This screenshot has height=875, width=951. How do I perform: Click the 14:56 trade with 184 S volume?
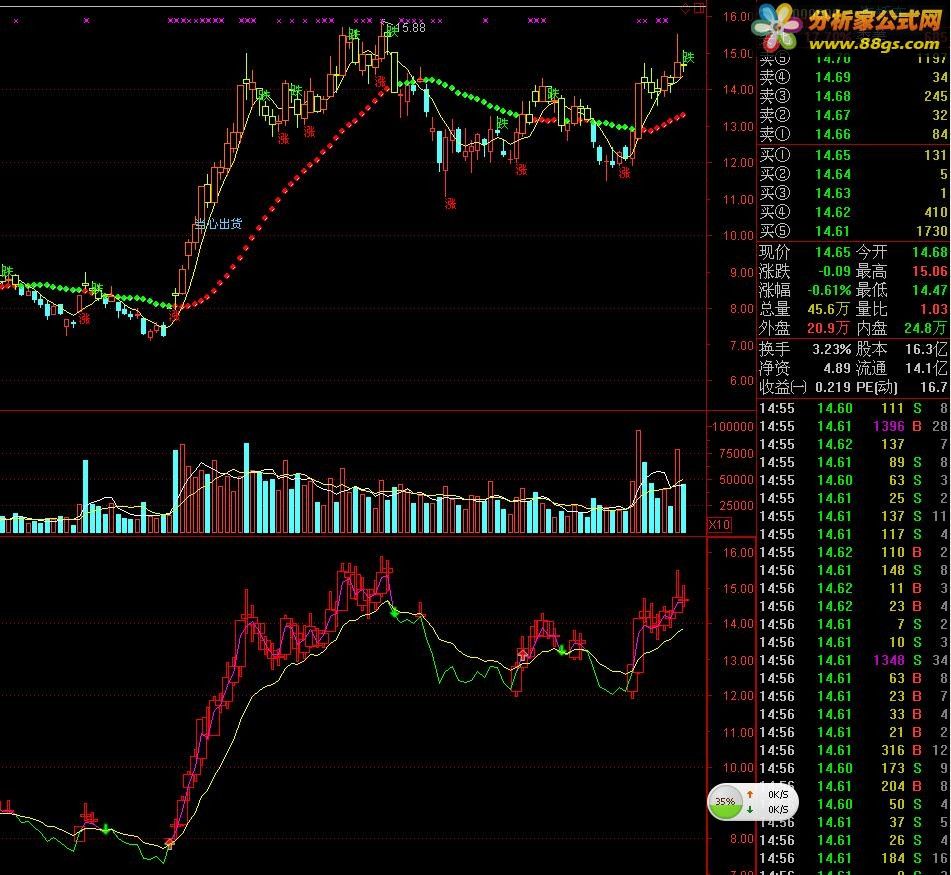coord(853,858)
